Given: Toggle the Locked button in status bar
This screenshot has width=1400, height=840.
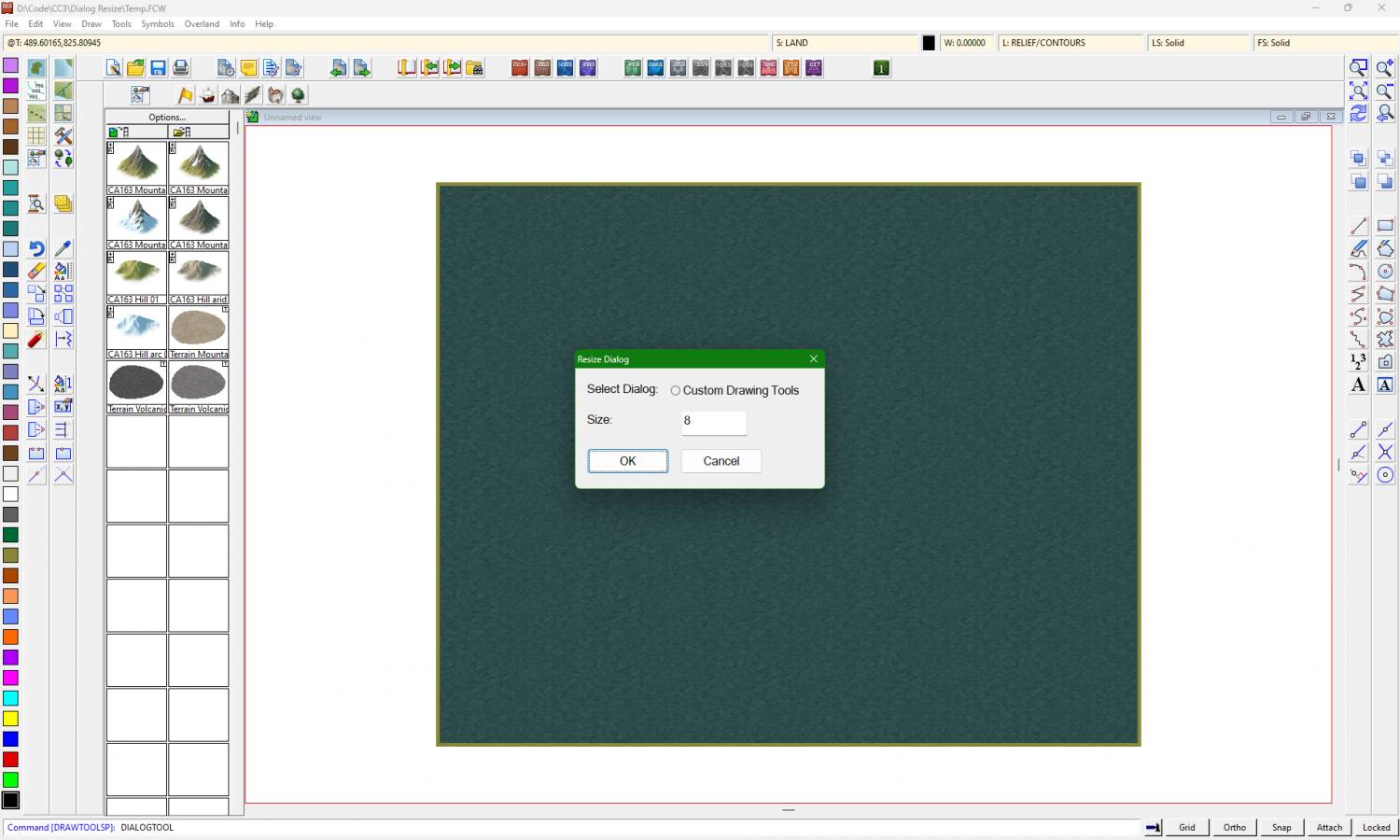Looking at the screenshot, I should (x=1376, y=827).
